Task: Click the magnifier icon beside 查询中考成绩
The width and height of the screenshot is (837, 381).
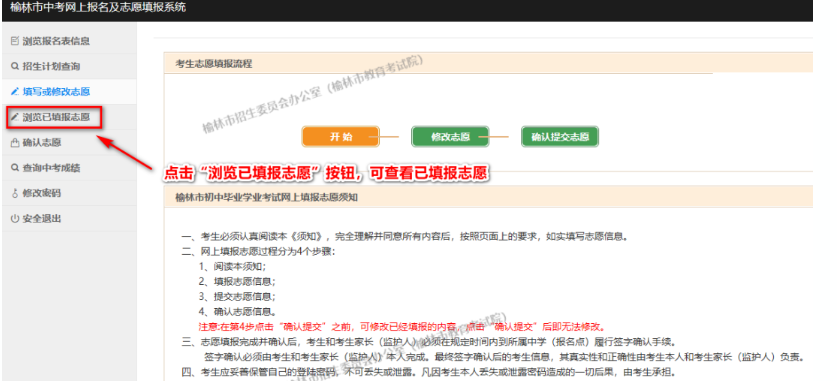Action: click(14, 168)
